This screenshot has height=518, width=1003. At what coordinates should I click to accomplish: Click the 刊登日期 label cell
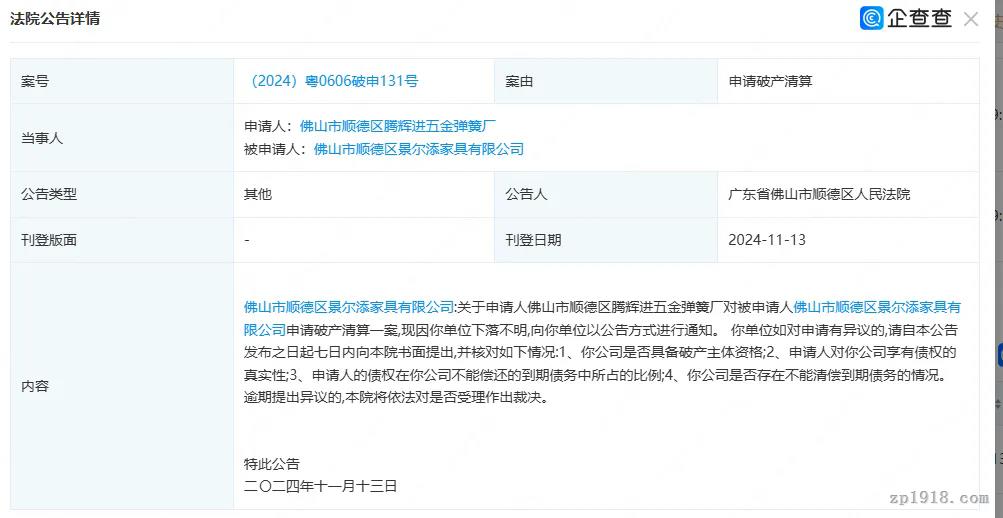(533, 240)
